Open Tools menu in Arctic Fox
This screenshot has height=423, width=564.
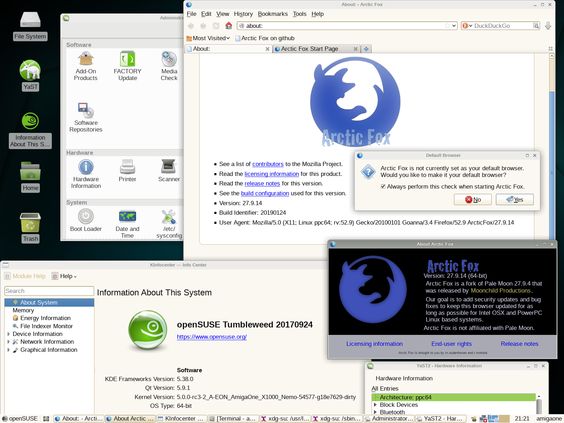coord(299,14)
